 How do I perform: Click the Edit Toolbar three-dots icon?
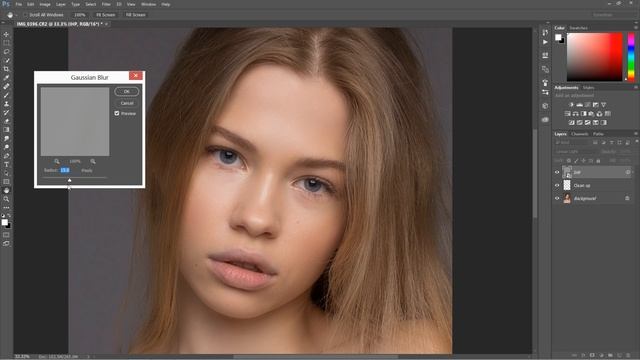click(6, 207)
